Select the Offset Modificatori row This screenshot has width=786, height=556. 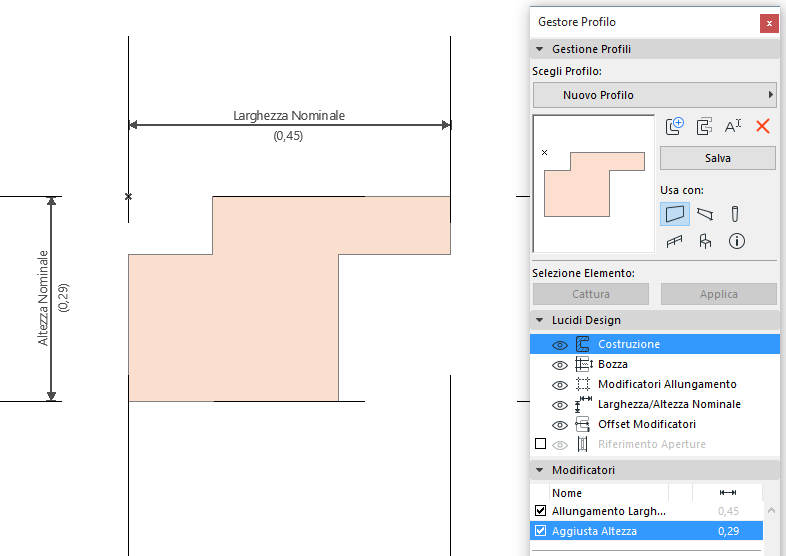pos(655,424)
